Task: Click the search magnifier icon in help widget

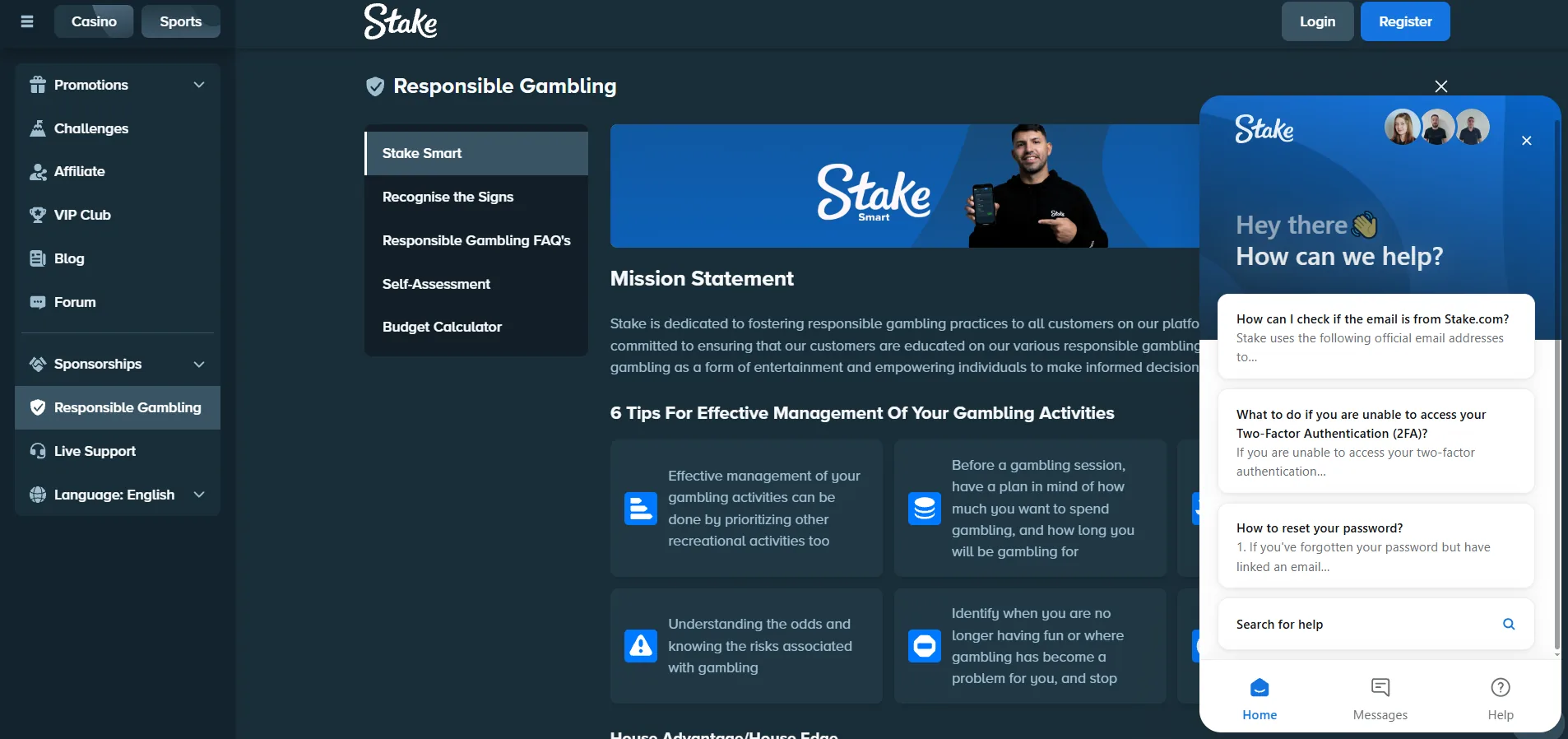Action: pyautogui.click(x=1509, y=624)
